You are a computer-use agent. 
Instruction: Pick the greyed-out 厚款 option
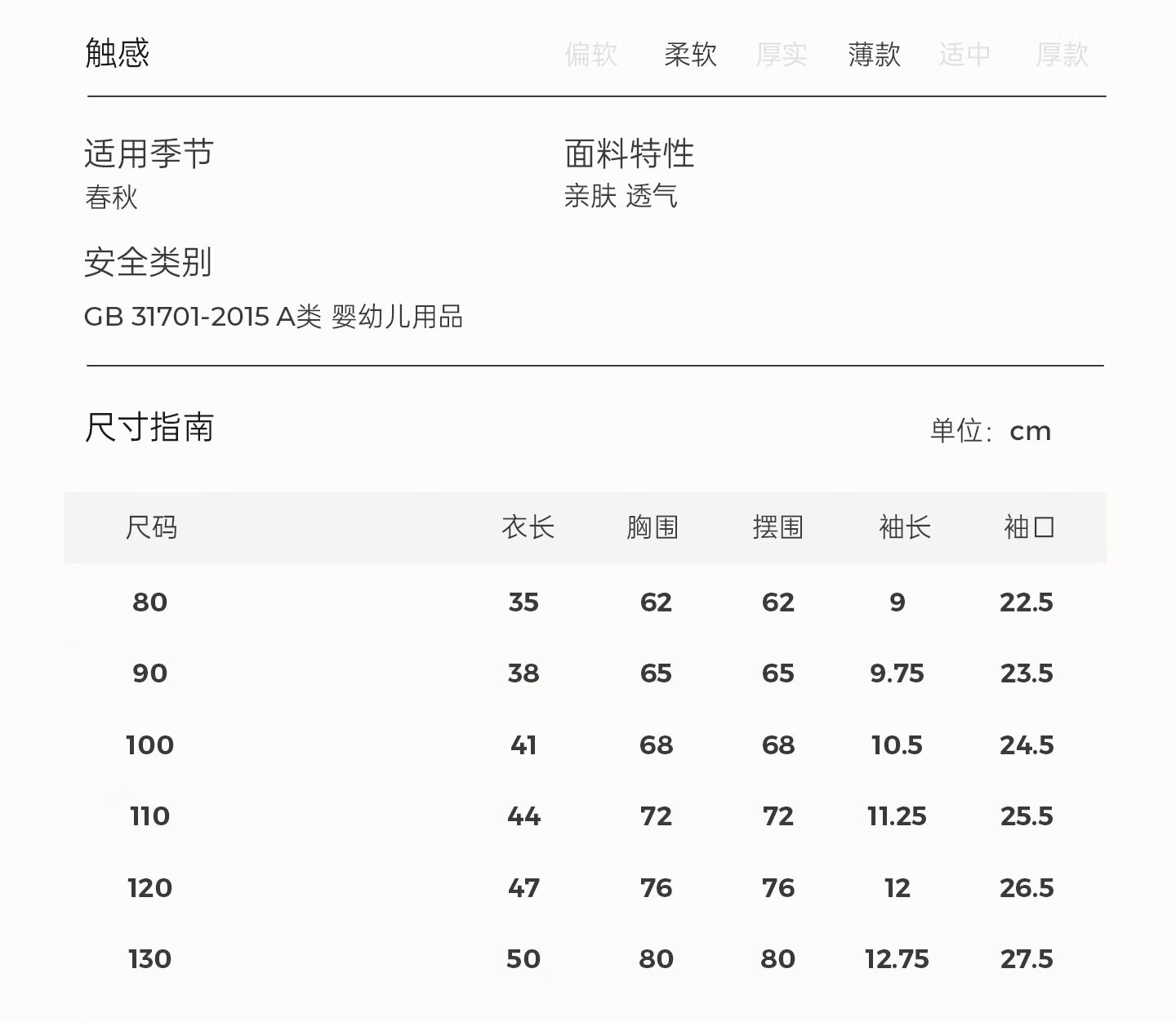pyautogui.click(x=1062, y=55)
